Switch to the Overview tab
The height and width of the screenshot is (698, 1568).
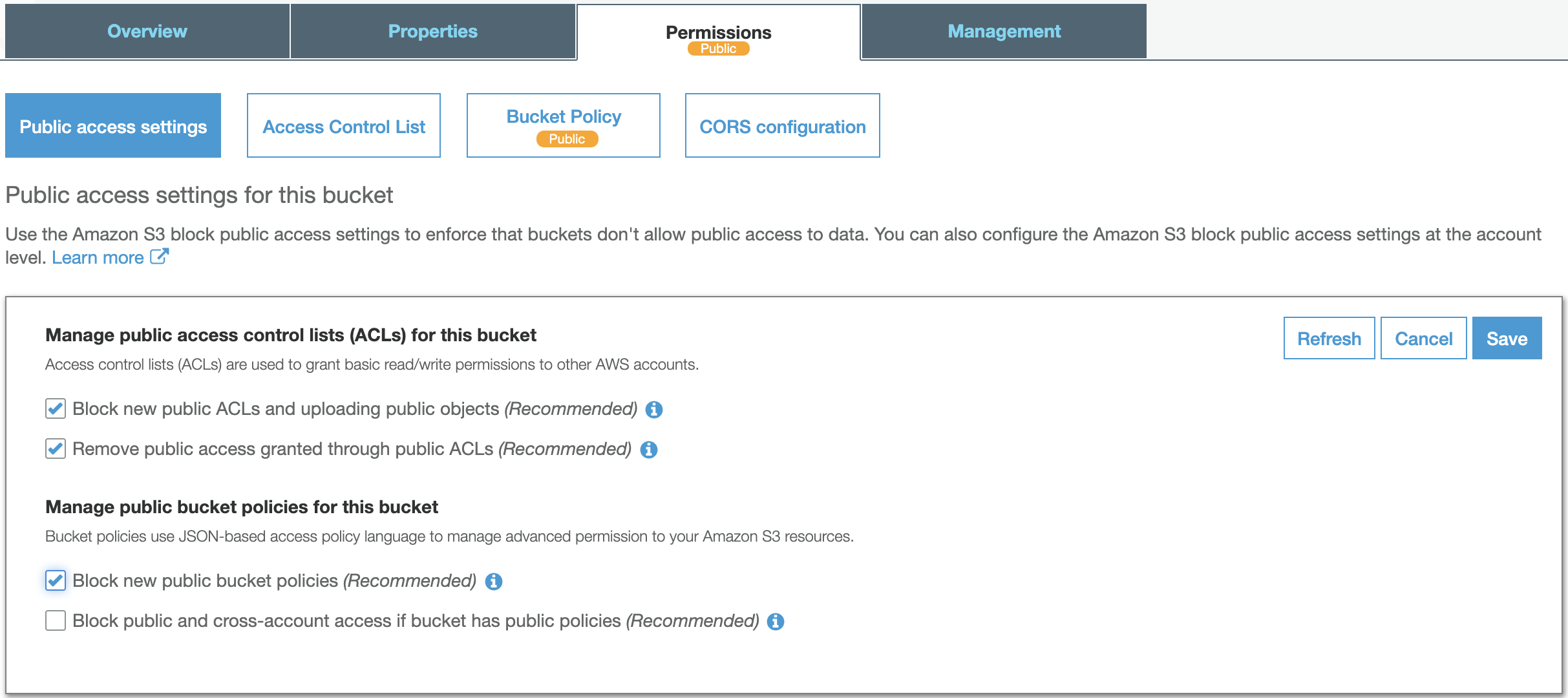(147, 31)
